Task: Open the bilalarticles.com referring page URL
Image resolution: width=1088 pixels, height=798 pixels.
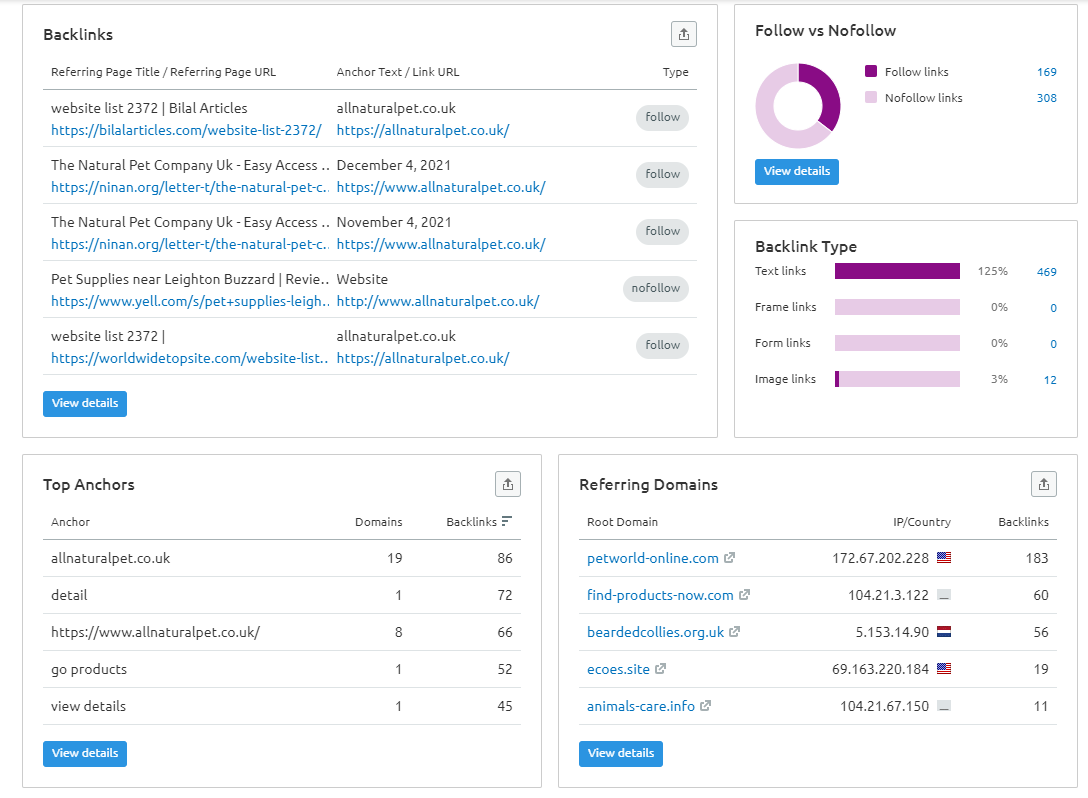Action: tap(186, 131)
